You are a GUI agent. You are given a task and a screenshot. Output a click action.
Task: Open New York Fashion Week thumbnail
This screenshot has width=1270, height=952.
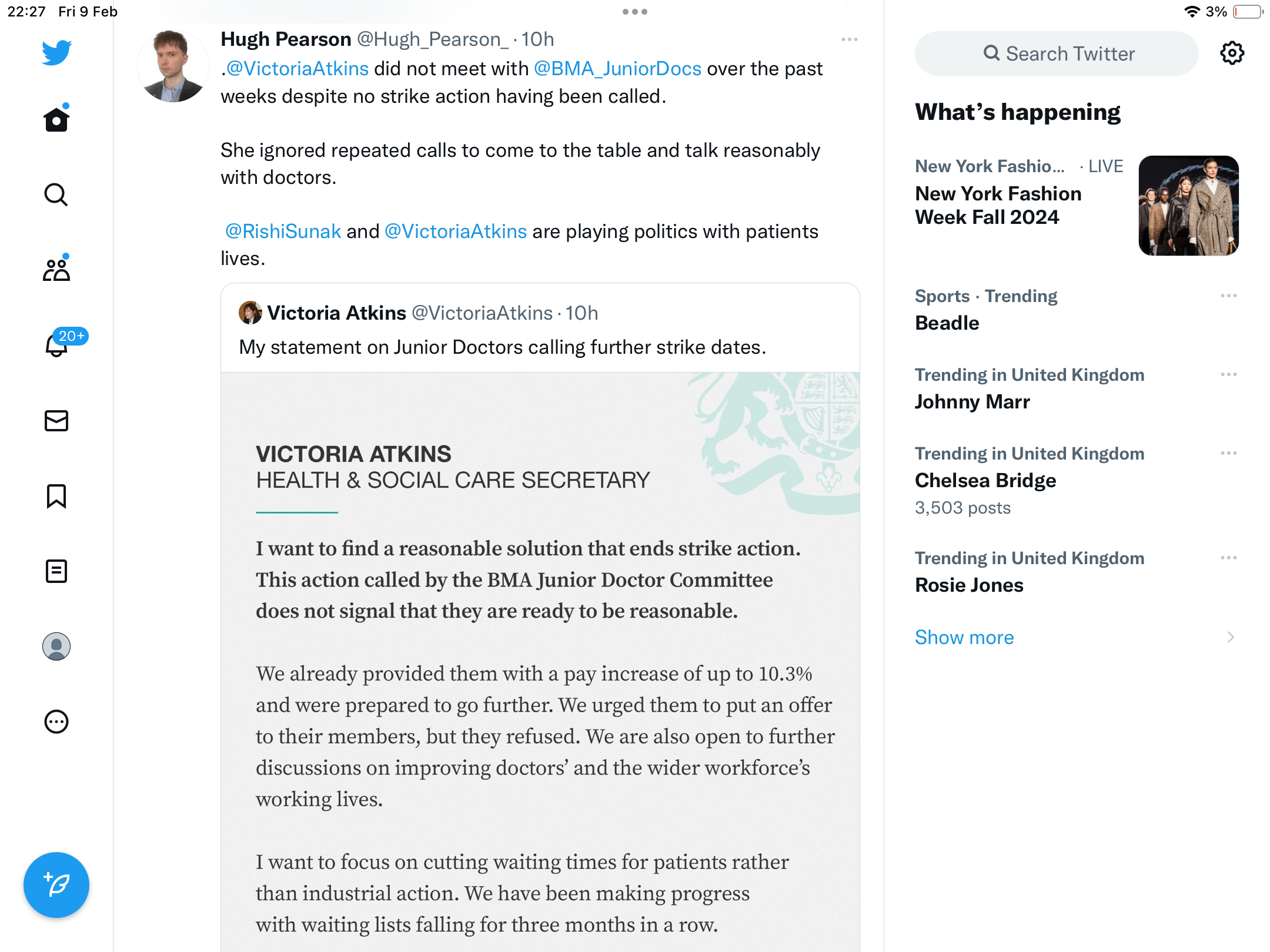(x=1189, y=206)
